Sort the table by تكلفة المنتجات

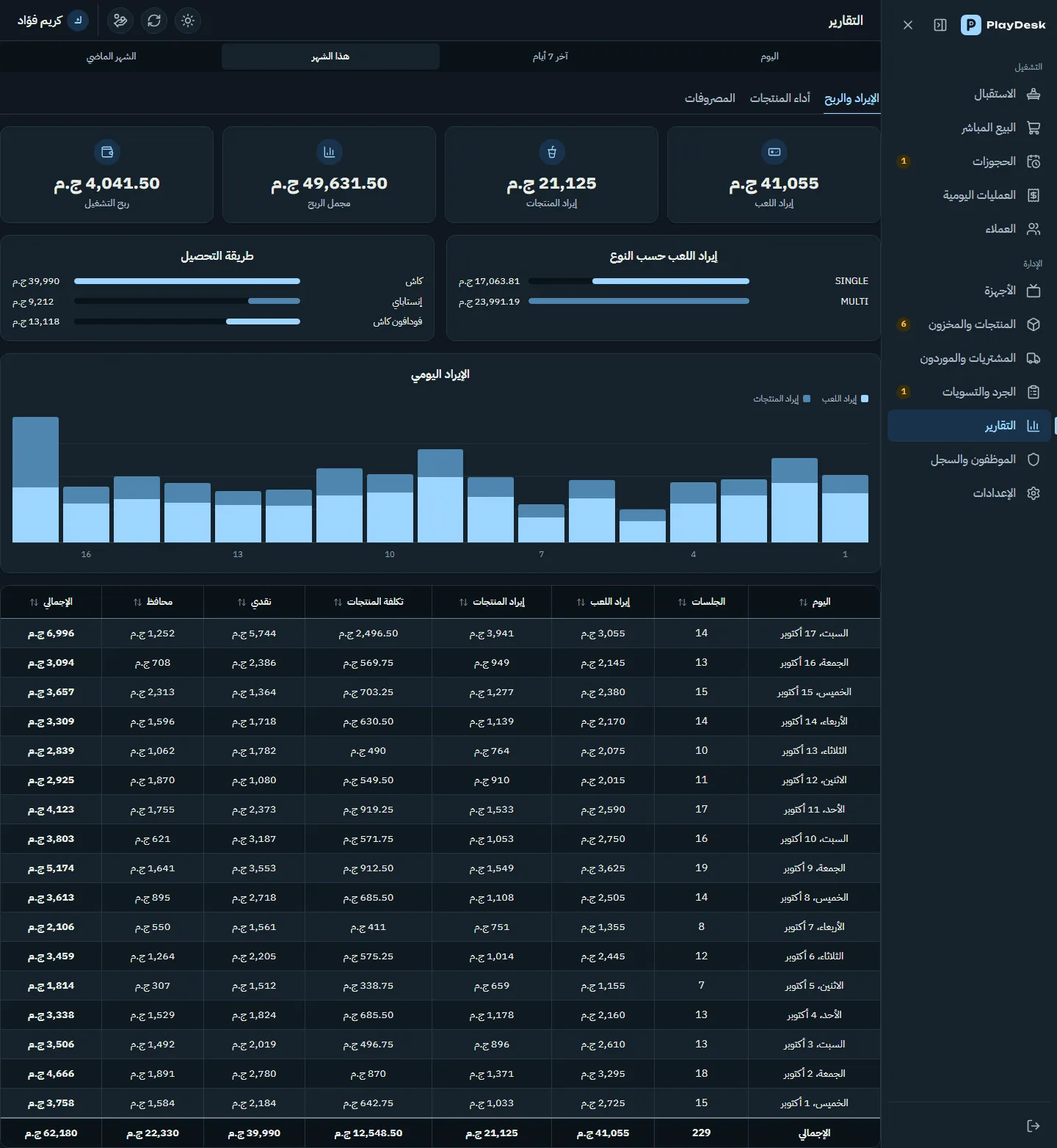click(368, 602)
